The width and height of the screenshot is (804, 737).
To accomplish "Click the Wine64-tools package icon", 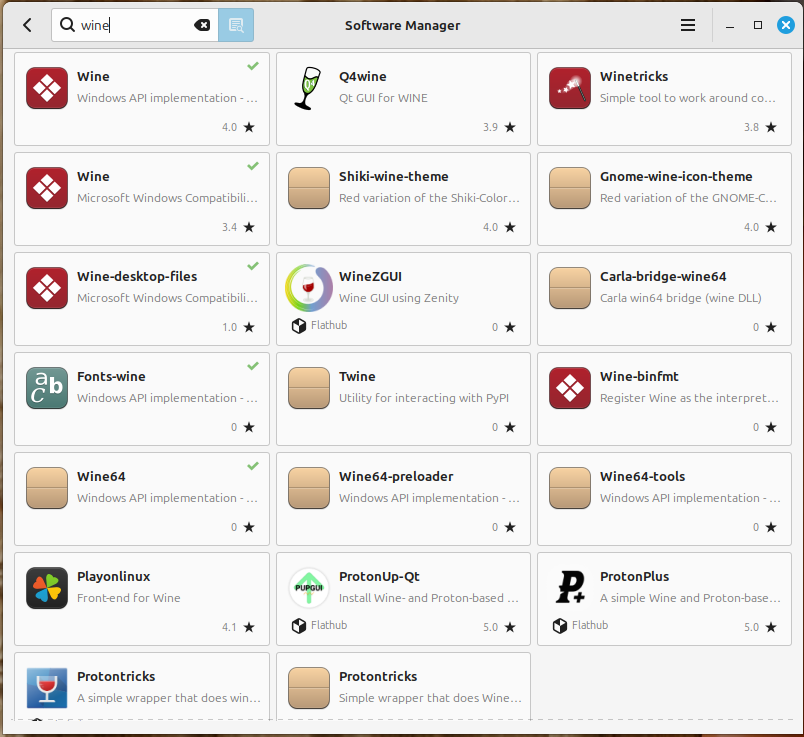I will 570,488.
